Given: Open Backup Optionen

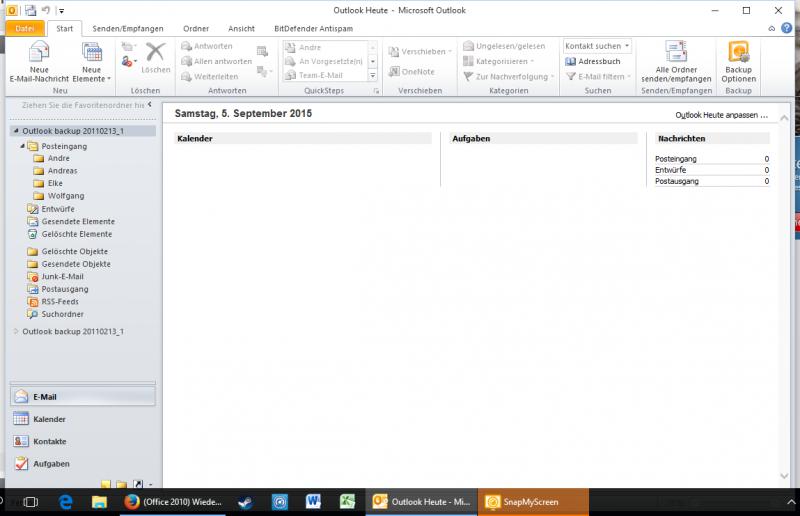Looking at the screenshot, I should tap(738, 62).
